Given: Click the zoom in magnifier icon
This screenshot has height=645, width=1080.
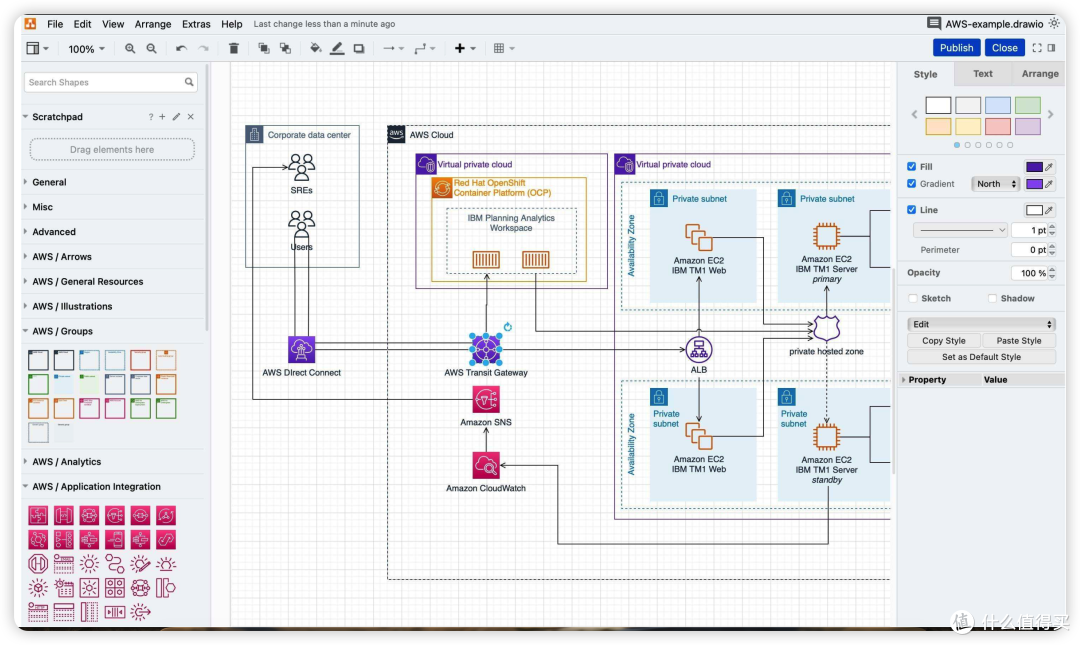Looking at the screenshot, I should pos(129,48).
